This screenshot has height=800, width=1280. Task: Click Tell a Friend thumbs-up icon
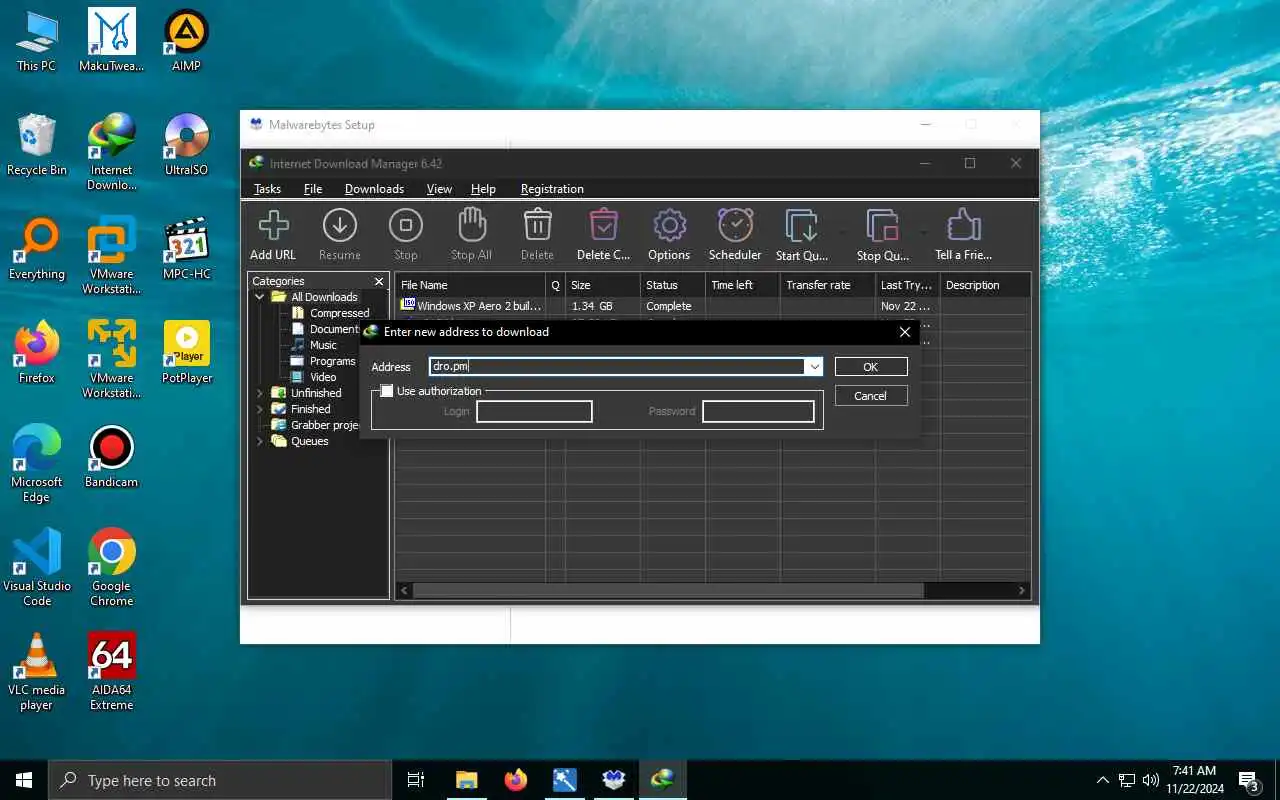964,226
